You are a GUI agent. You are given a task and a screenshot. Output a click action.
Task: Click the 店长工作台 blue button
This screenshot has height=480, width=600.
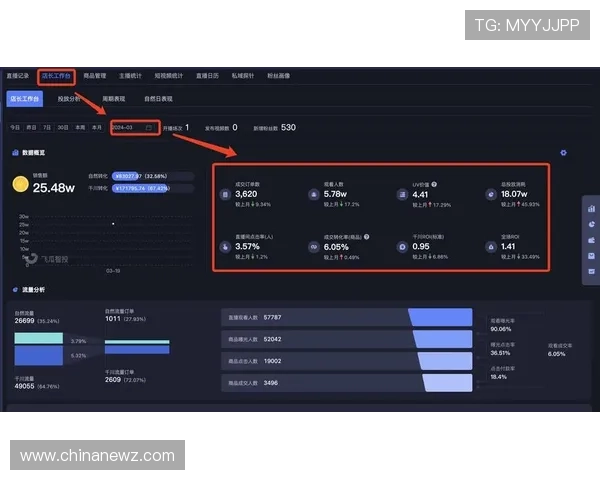pyautogui.click(x=24, y=100)
